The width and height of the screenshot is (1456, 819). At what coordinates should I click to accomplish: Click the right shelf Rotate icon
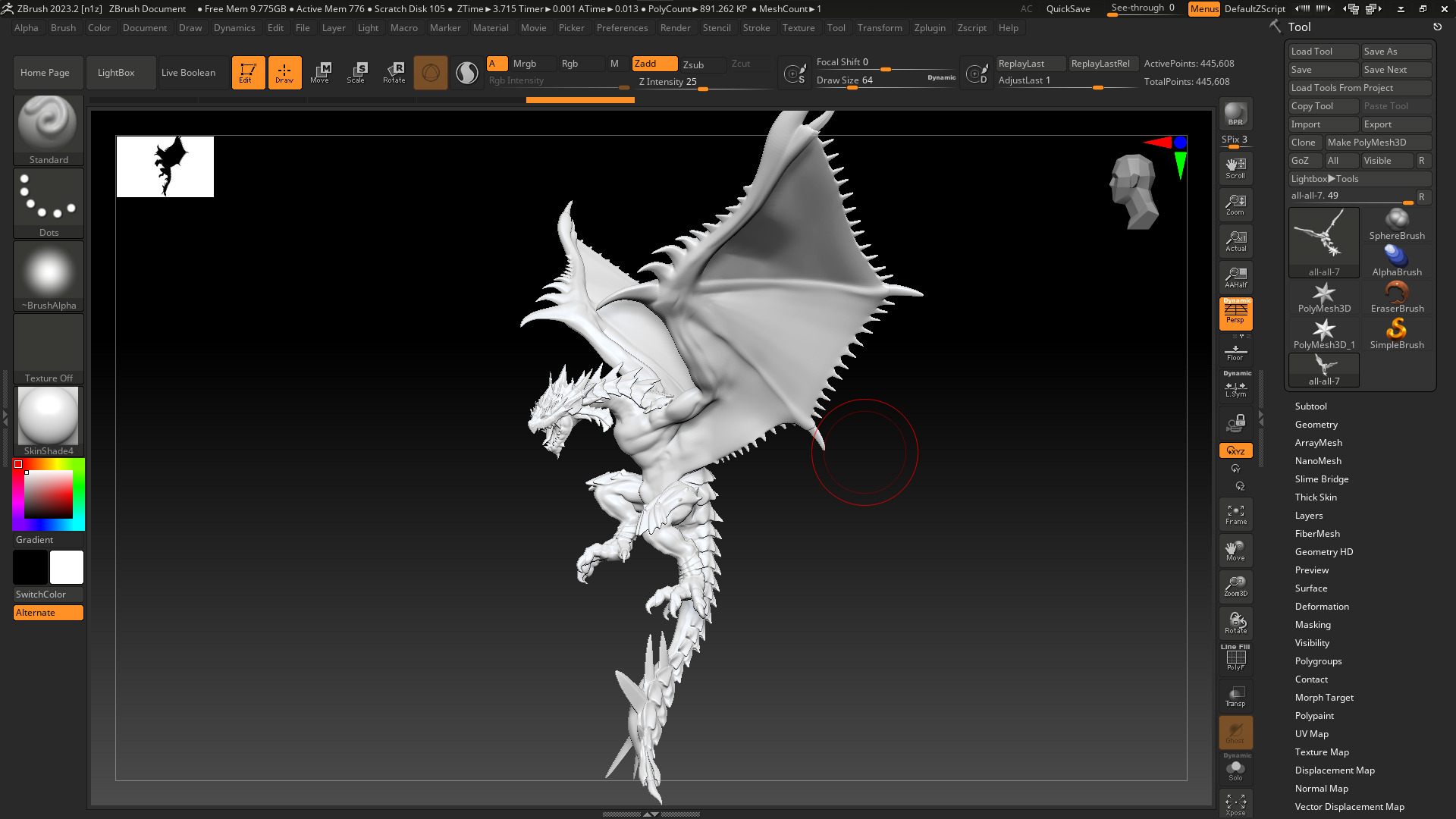[x=1235, y=623]
